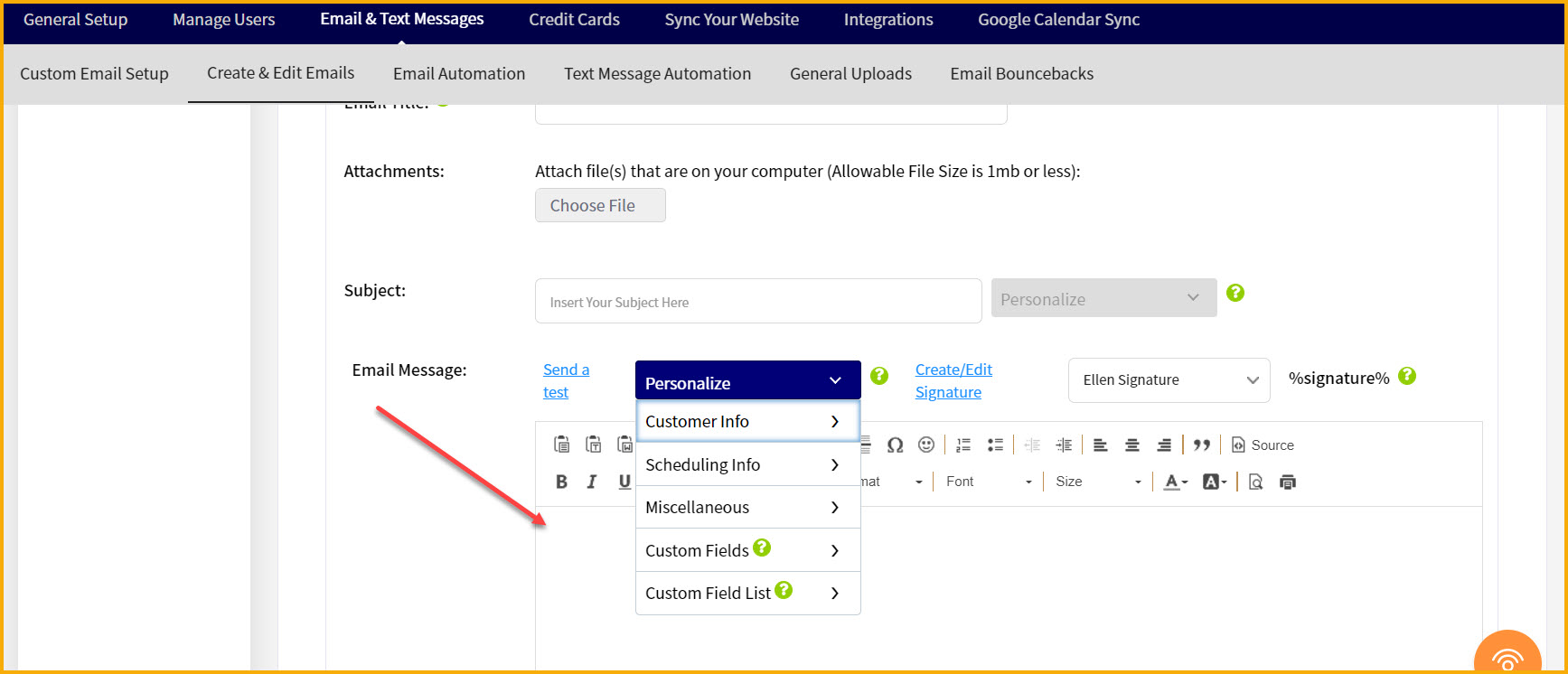The image size is (1568, 674).
Task: Click green help icon beside Email Message Personalize
Action: coord(879,376)
